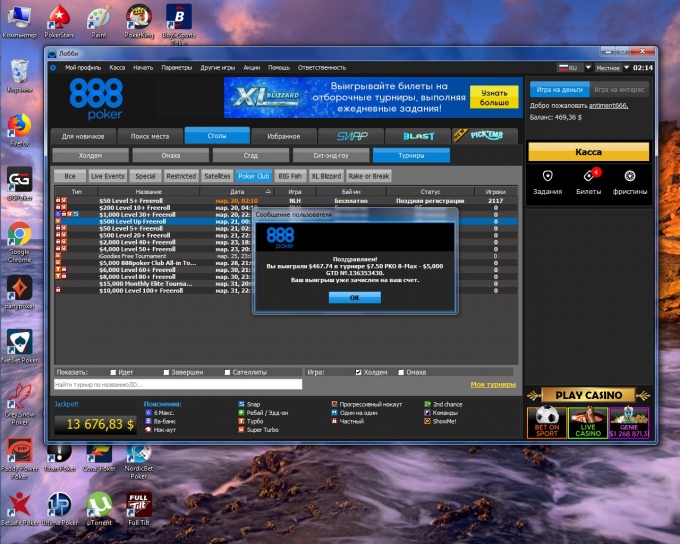Open the Мои турниры link
This screenshot has height=544, width=680.
(493, 384)
